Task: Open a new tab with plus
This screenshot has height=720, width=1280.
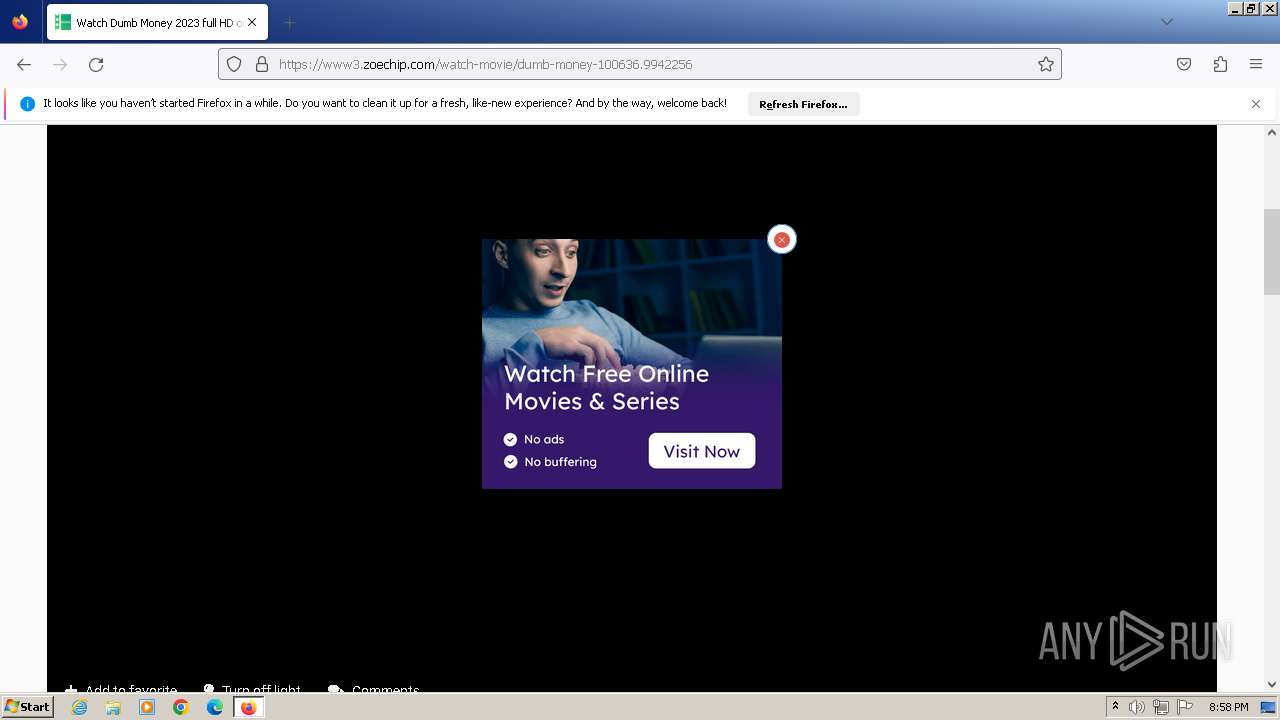Action: click(289, 22)
